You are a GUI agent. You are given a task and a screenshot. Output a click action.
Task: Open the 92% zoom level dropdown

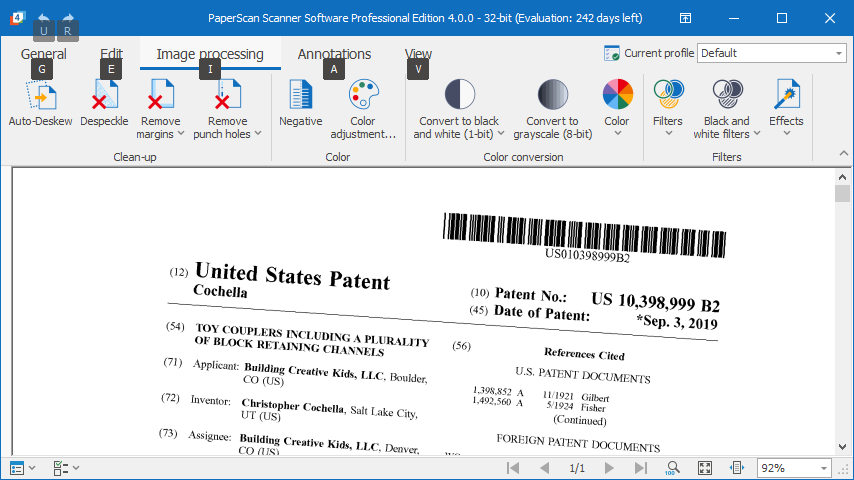coord(824,468)
